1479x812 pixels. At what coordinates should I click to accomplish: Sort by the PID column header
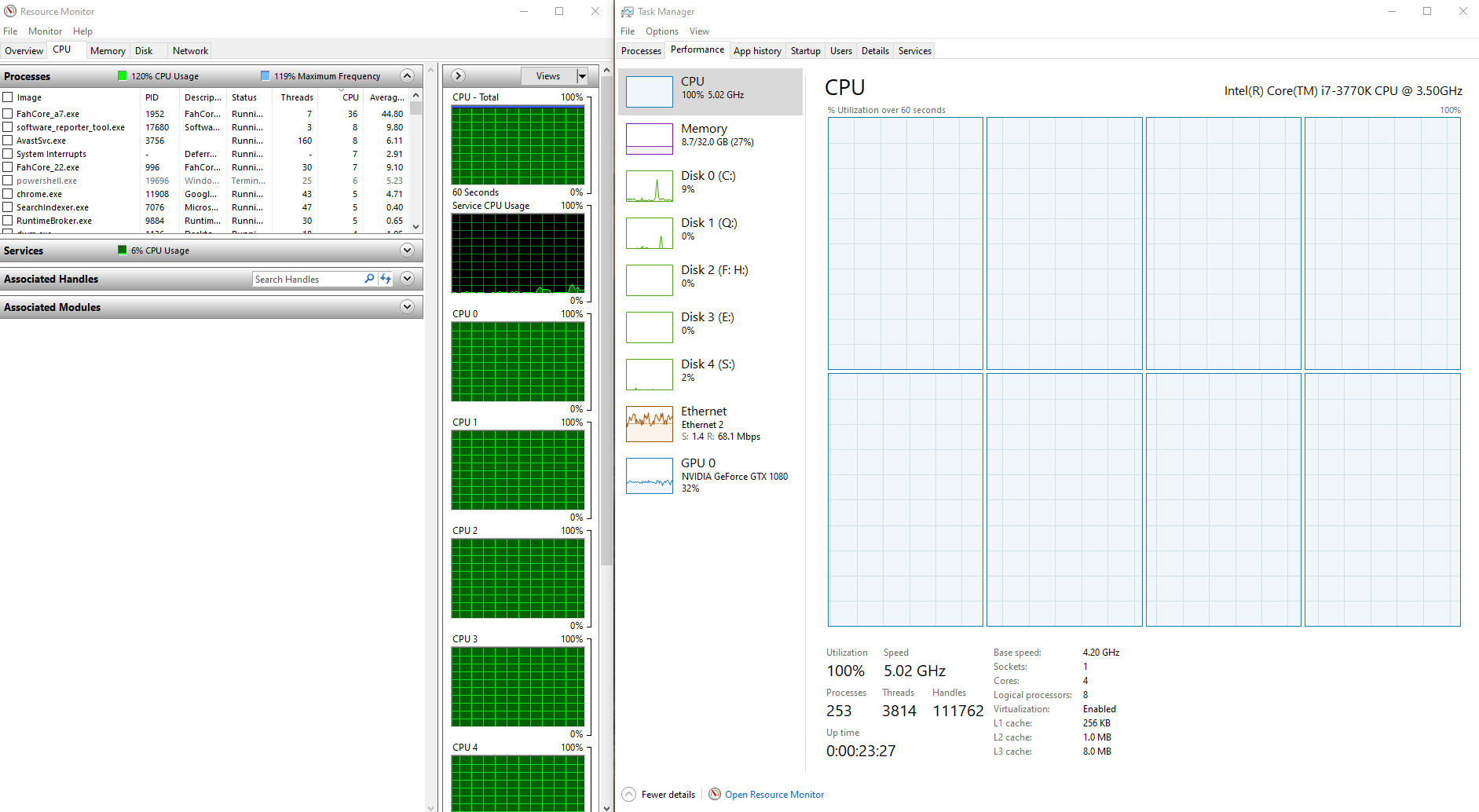pyautogui.click(x=160, y=97)
